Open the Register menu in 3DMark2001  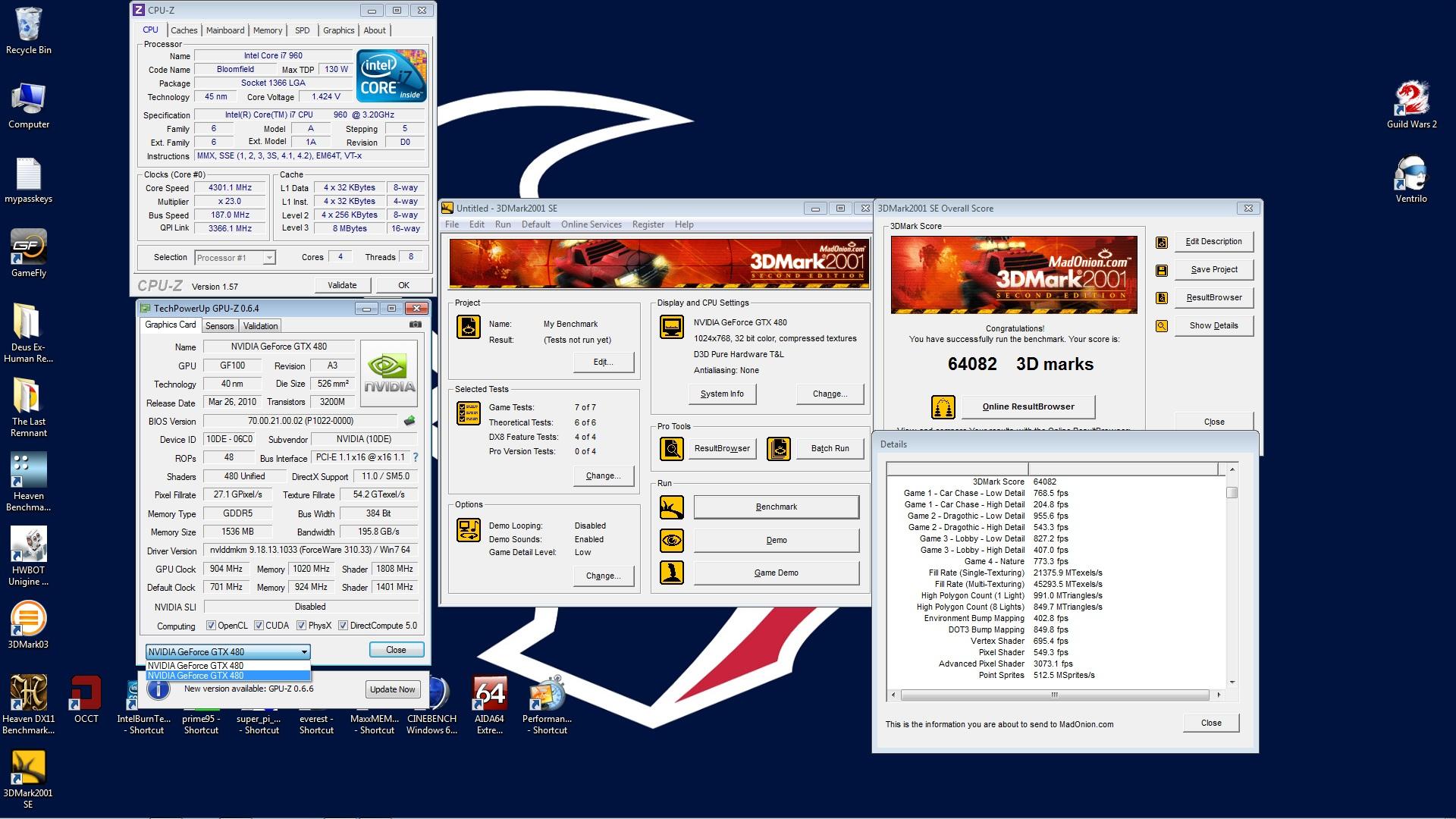tap(648, 224)
